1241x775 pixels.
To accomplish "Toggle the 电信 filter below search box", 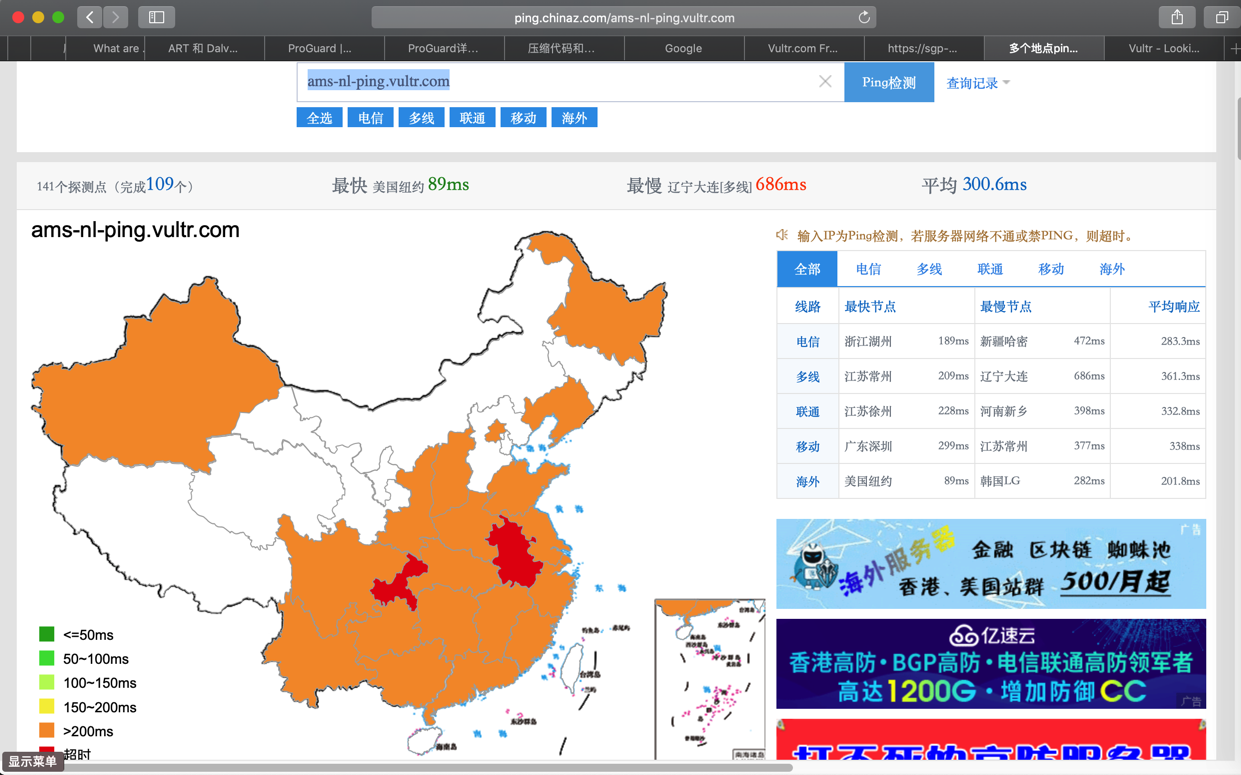I will tap(370, 118).
